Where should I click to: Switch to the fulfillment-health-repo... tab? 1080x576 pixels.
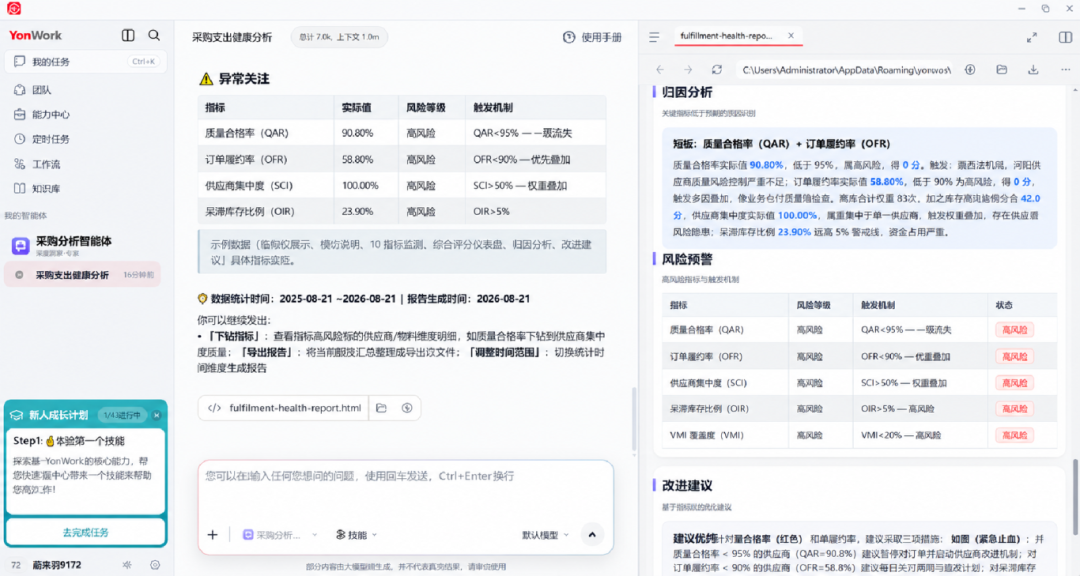point(727,36)
